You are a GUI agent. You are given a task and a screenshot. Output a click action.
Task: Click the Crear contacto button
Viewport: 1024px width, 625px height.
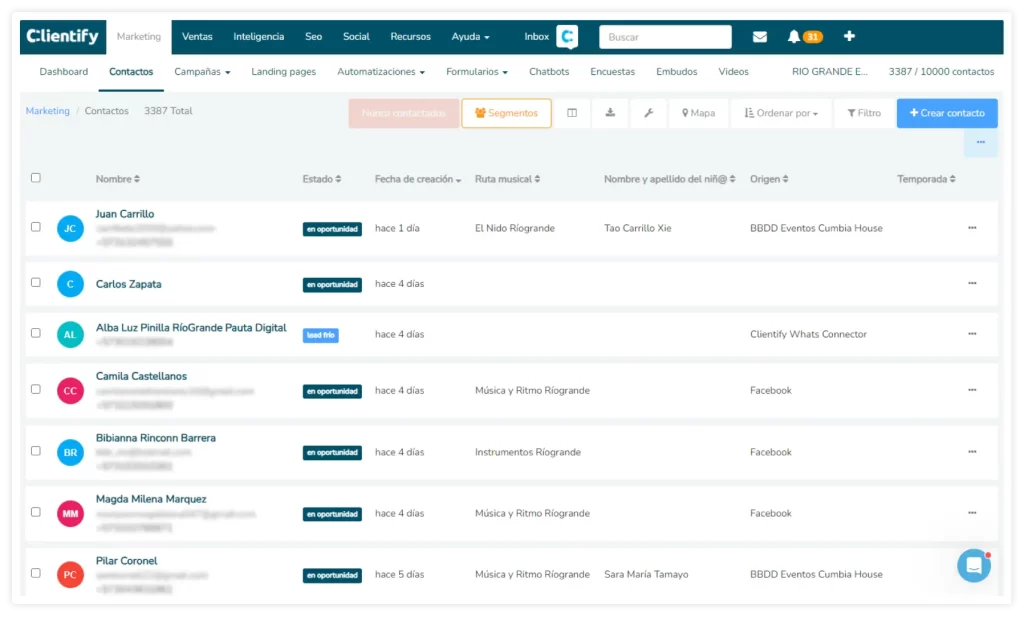coord(947,113)
